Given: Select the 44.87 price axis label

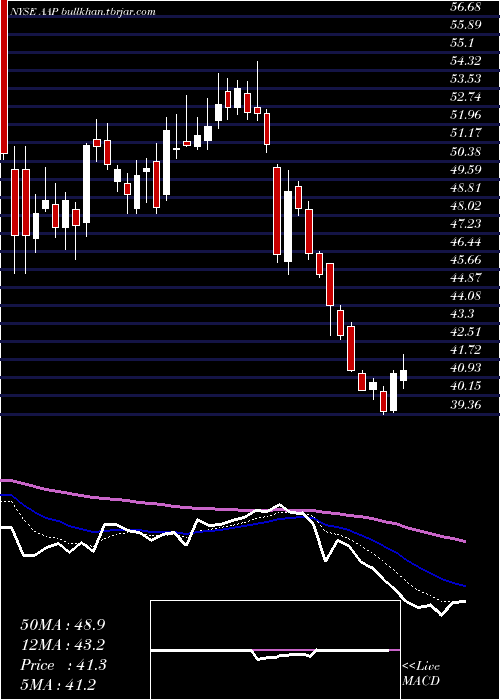Looking at the screenshot, I should [465, 278].
